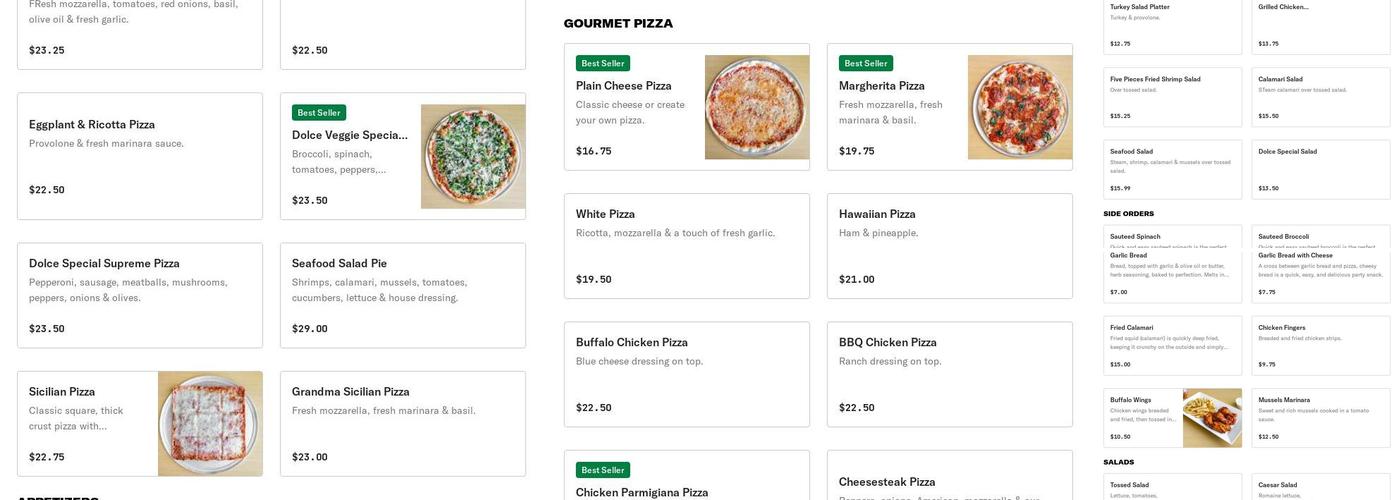Image resolution: width=1400 pixels, height=500 pixels.
Task: Select the Hawaiian Pizza item
Action: point(949,246)
